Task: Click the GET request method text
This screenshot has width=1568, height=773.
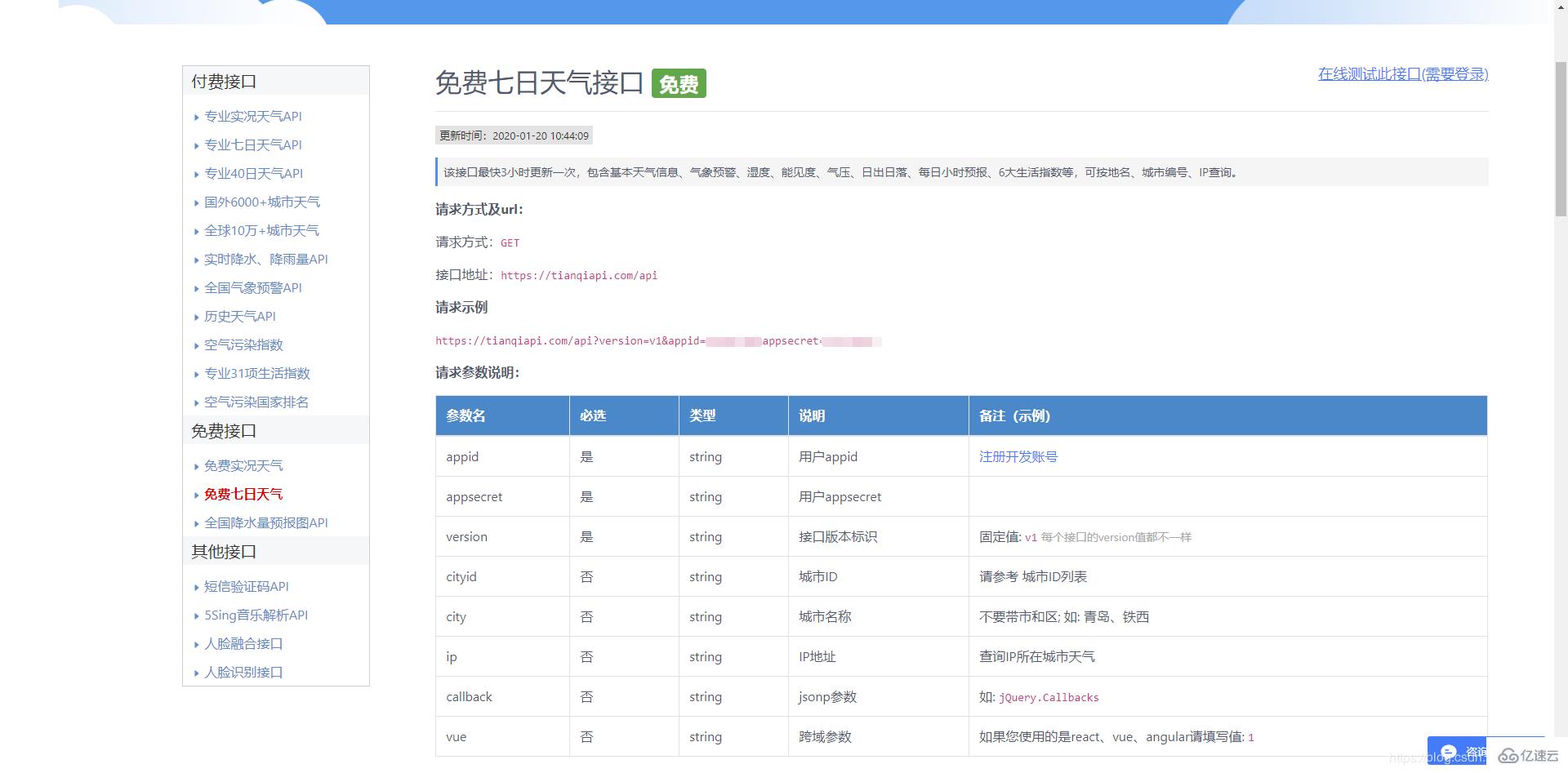Action: coord(510,242)
